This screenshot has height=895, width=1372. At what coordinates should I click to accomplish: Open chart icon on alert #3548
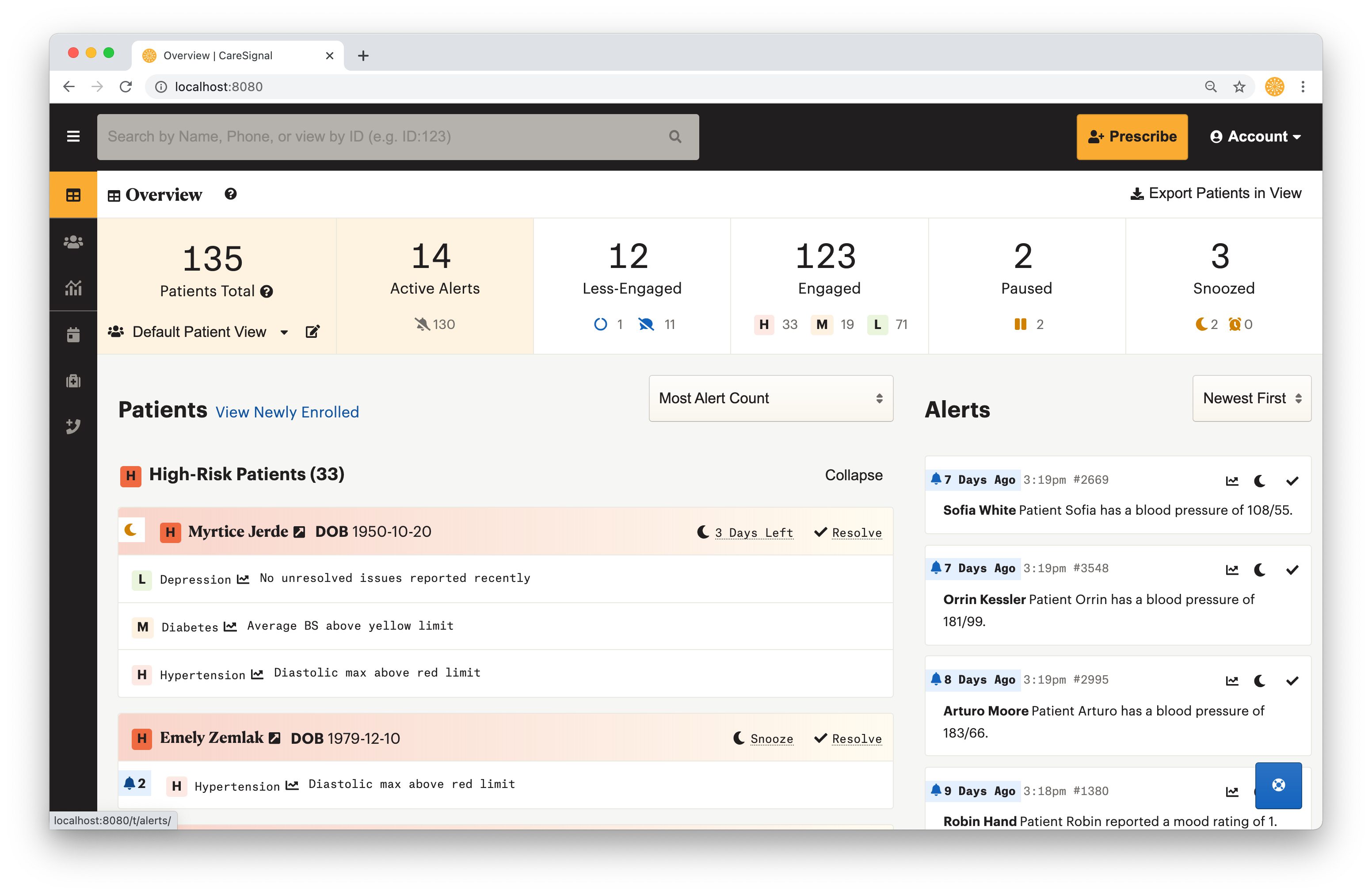point(1232,570)
